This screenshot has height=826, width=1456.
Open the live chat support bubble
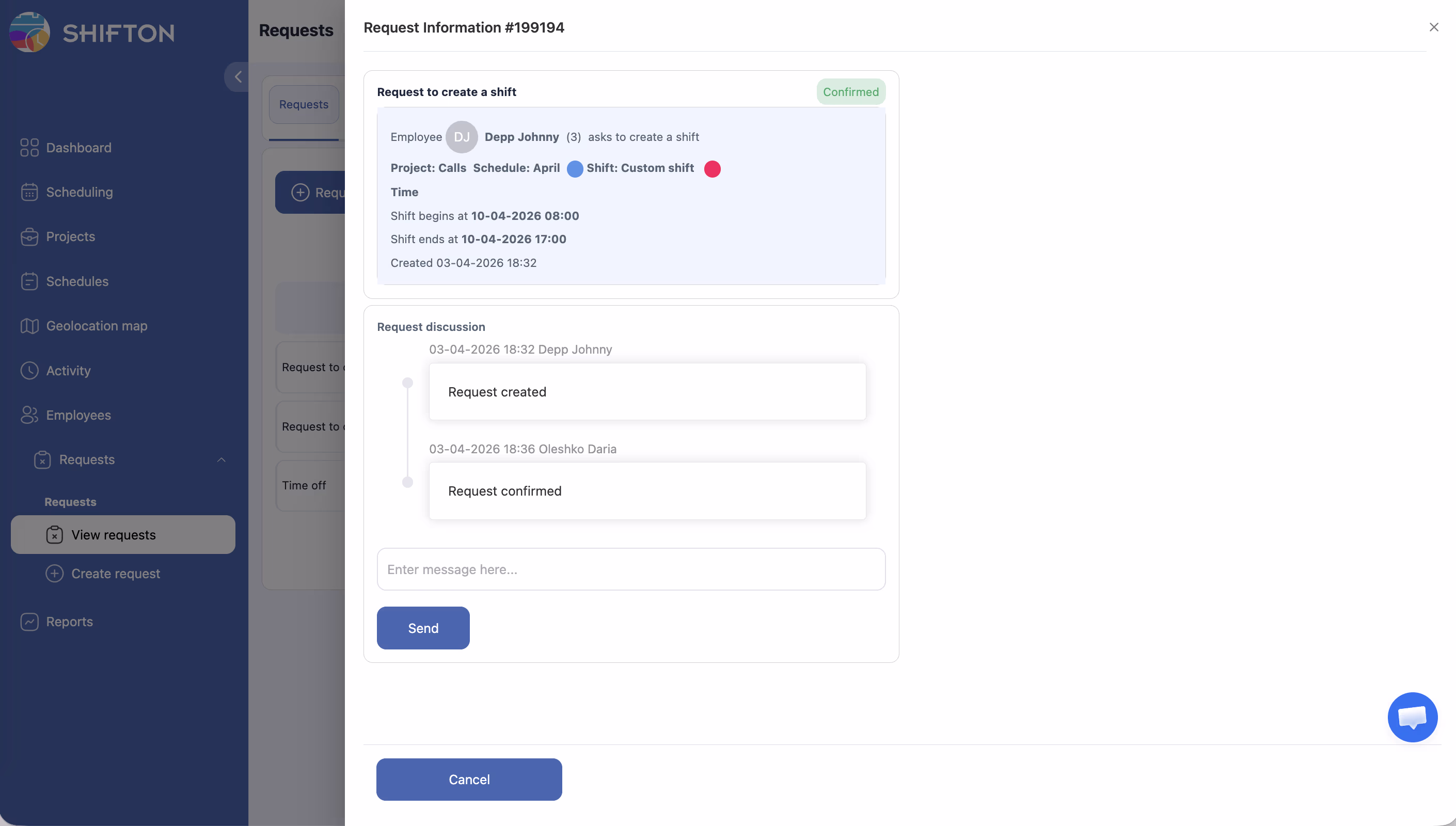click(x=1412, y=717)
